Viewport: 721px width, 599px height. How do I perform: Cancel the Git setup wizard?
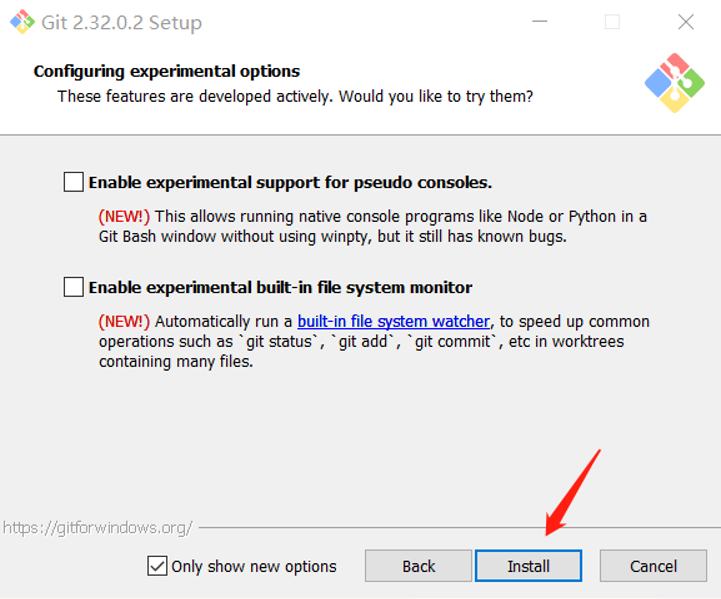pyautogui.click(x=653, y=566)
